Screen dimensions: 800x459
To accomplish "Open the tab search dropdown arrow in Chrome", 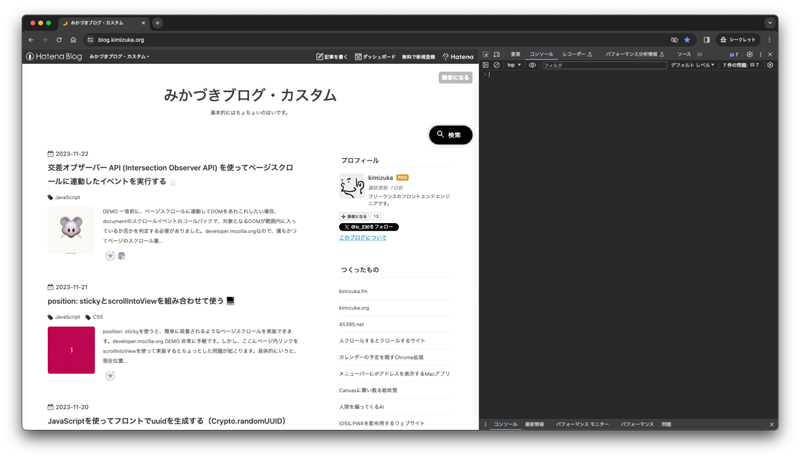I will 770,23.
